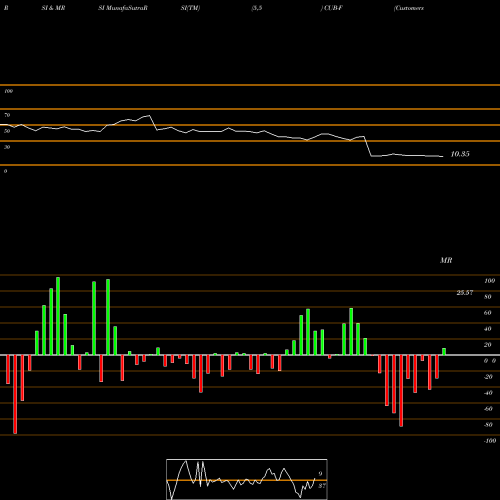Screen dimensions: 500x500
Task: Click the 'SI(TM)' title text
Action: [x=190, y=8]
